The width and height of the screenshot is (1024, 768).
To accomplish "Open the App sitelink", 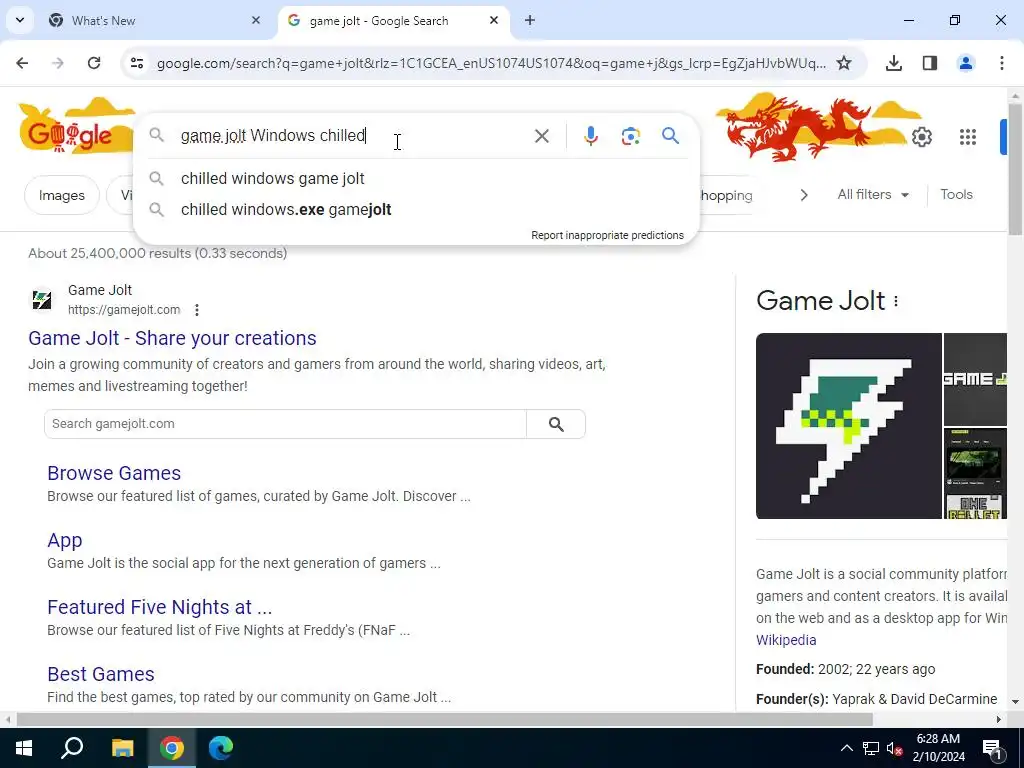I will 65,540.
